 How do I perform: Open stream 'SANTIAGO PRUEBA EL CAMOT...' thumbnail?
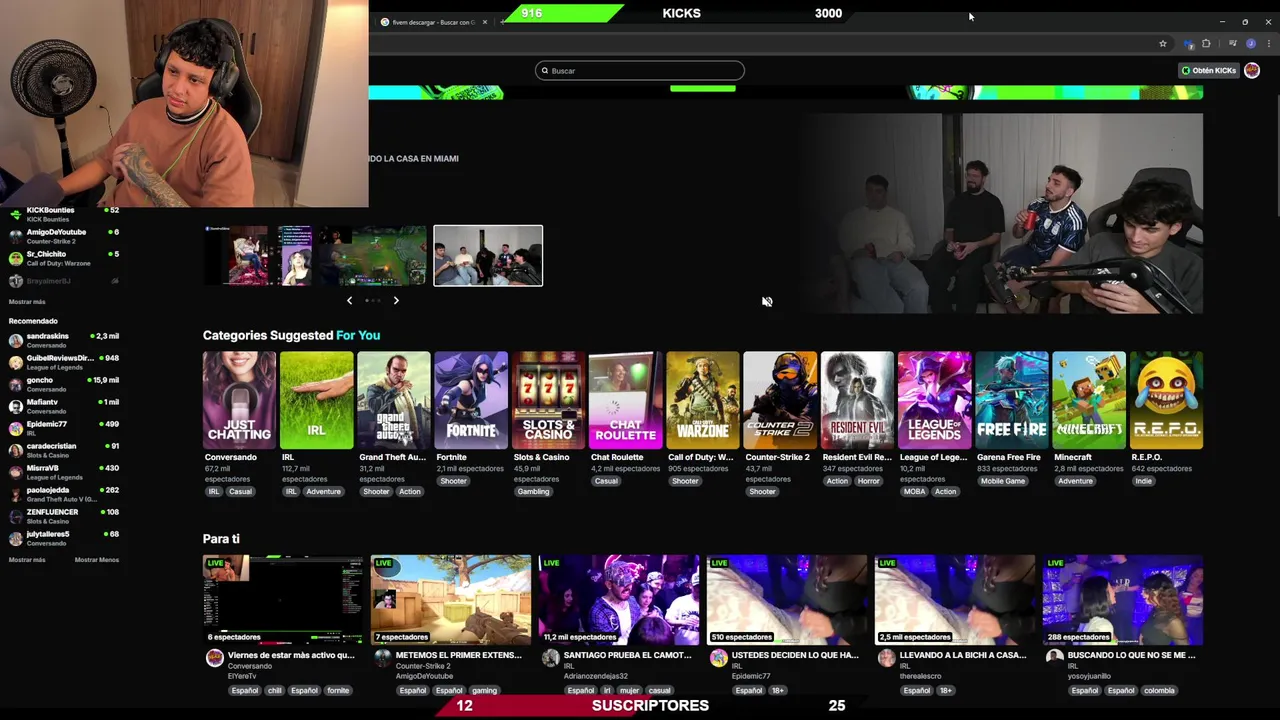click(619, 599)
